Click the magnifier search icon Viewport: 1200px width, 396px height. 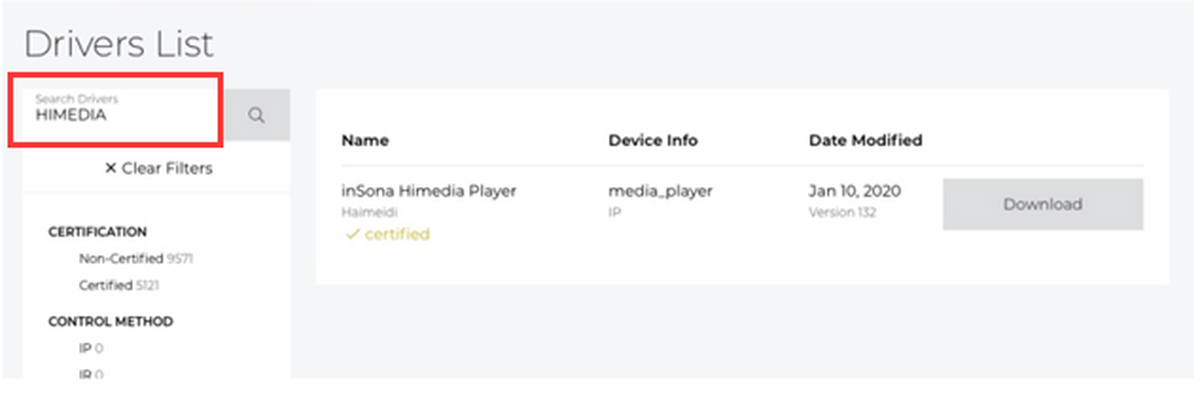256,115
